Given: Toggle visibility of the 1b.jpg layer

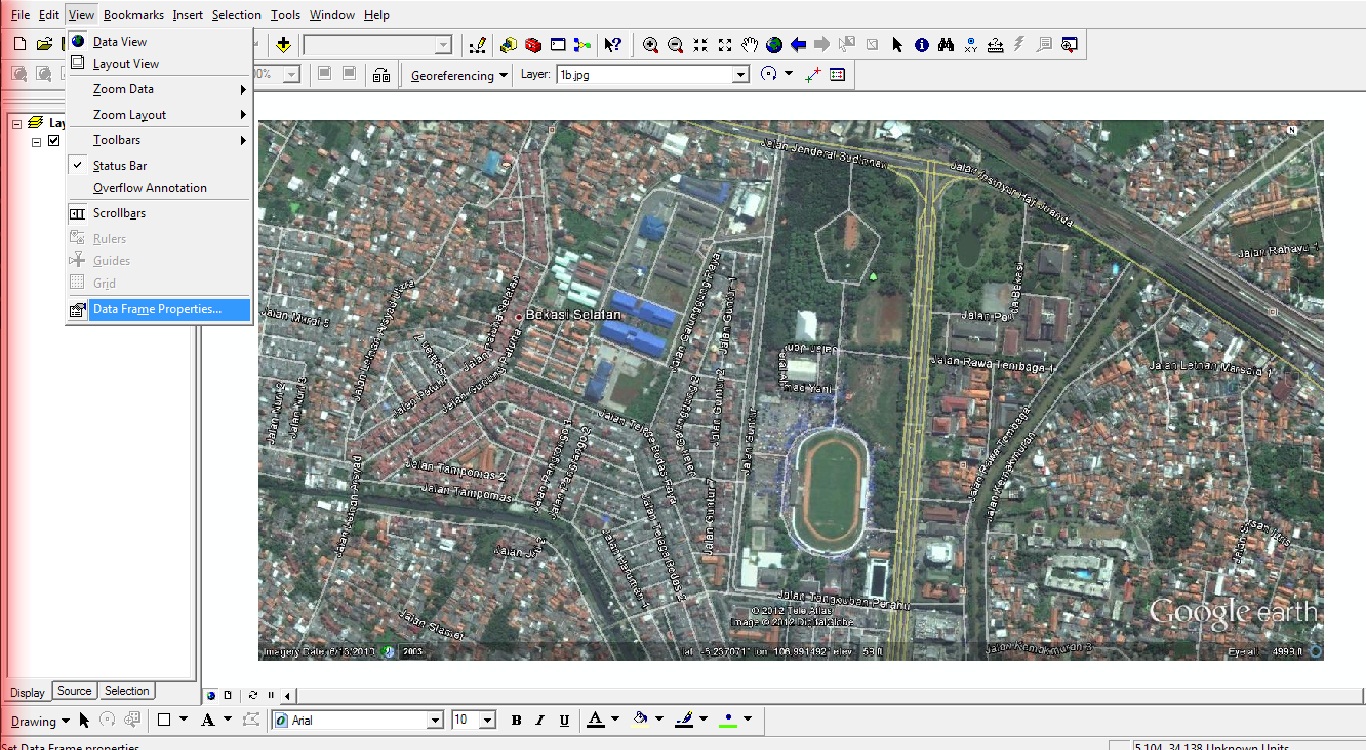Looking at the screenshot, I should tap(53, 141).
